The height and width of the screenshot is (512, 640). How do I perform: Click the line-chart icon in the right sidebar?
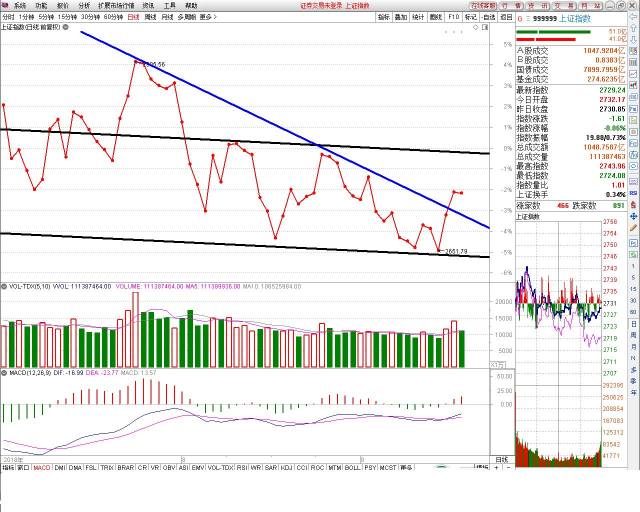633,74
